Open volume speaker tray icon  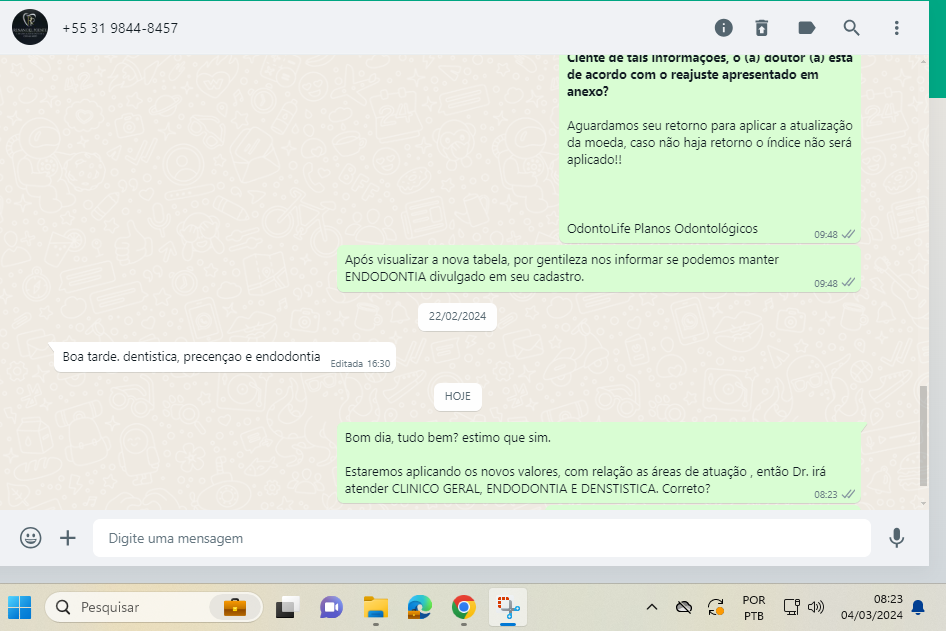(816, 607)
